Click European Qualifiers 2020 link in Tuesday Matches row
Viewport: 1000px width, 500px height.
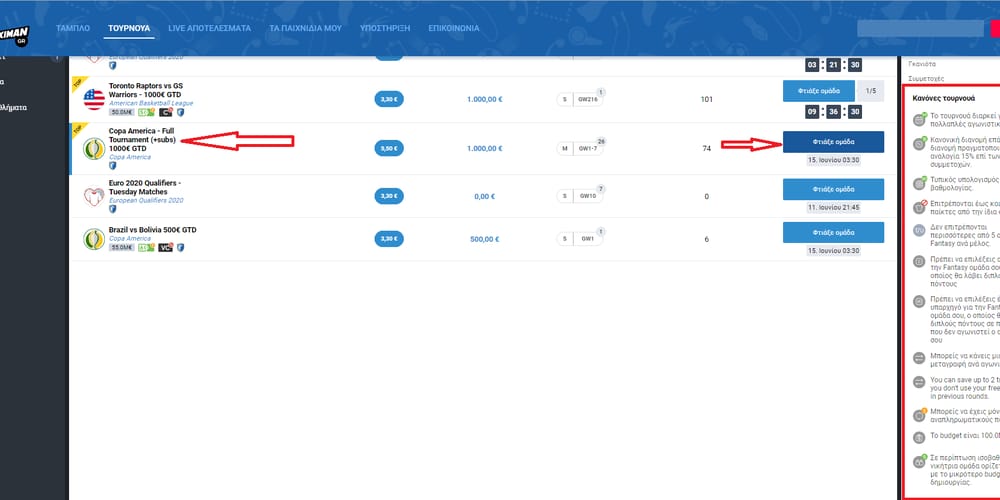(x=146, y=200)
